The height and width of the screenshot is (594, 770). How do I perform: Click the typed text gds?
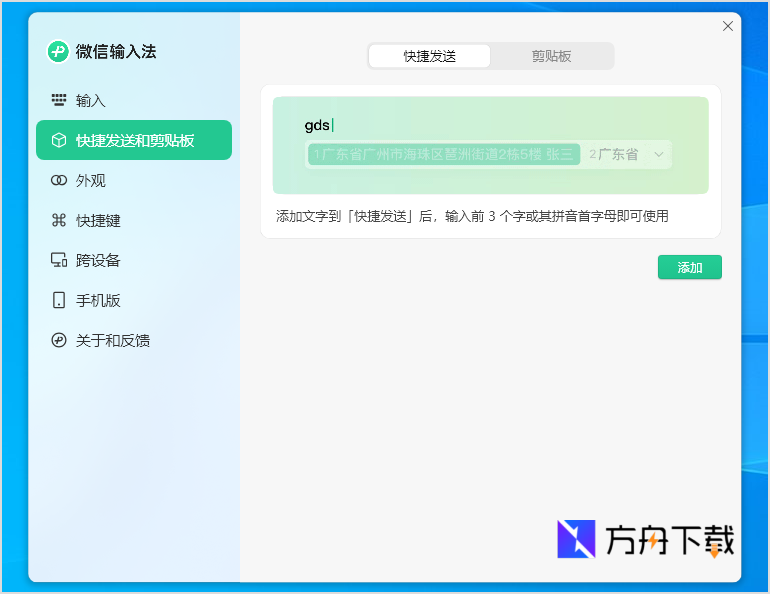click(317, 125)
